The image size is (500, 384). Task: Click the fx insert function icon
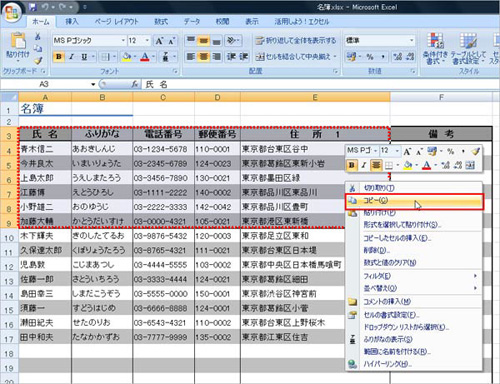(135, 84)
